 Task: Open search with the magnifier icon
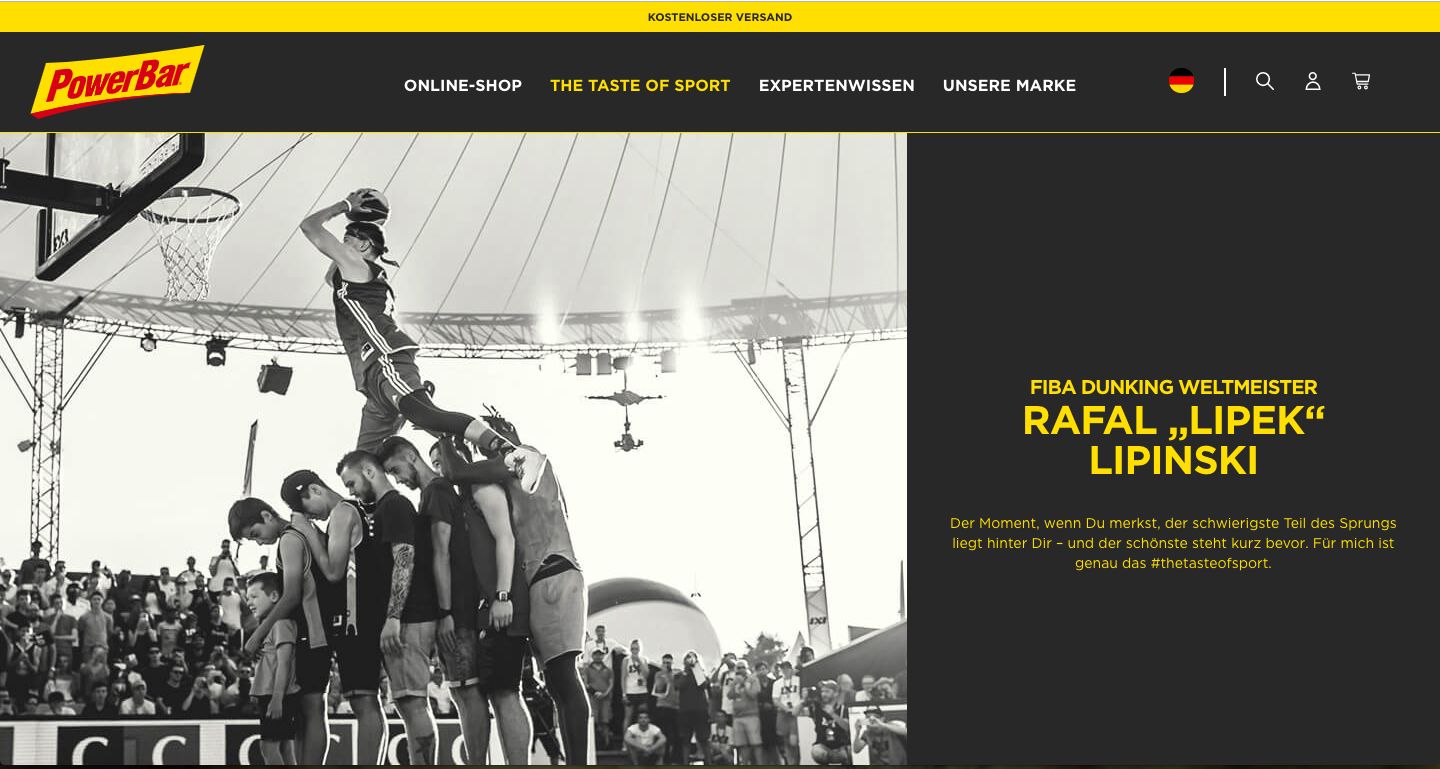click(1265, 81)
